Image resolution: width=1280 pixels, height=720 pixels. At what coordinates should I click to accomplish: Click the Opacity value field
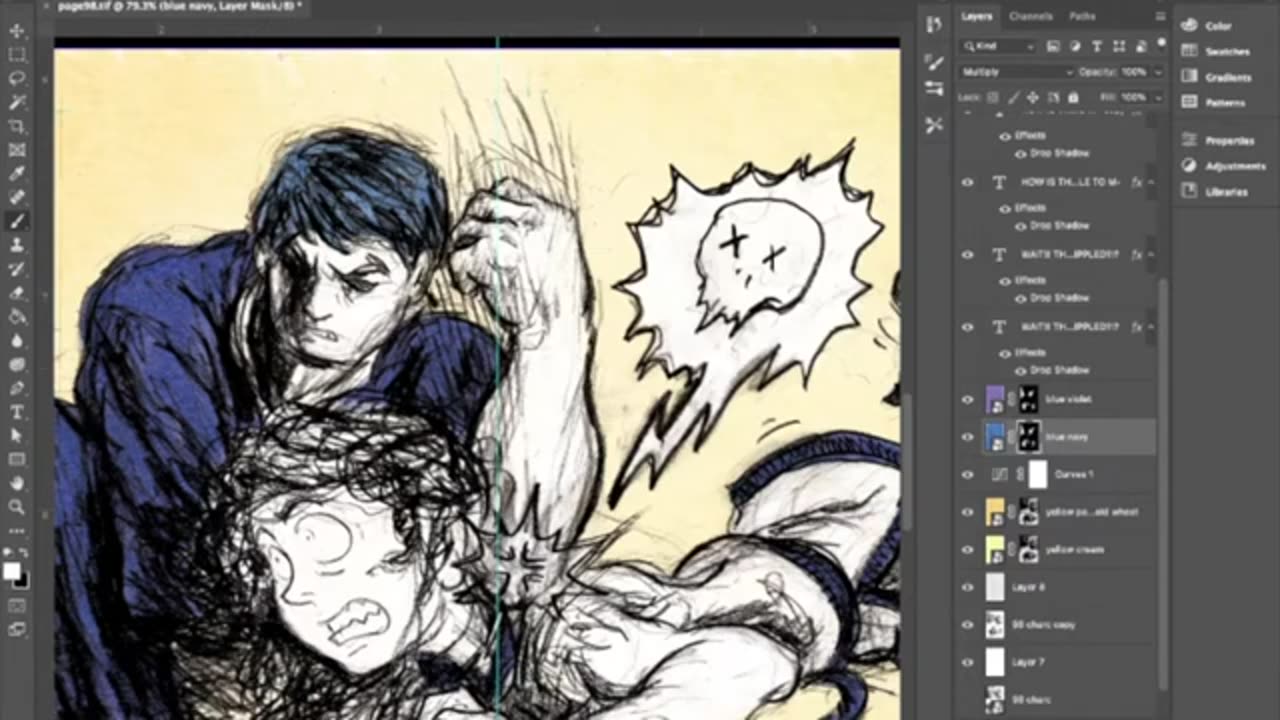coord(1134,72)
